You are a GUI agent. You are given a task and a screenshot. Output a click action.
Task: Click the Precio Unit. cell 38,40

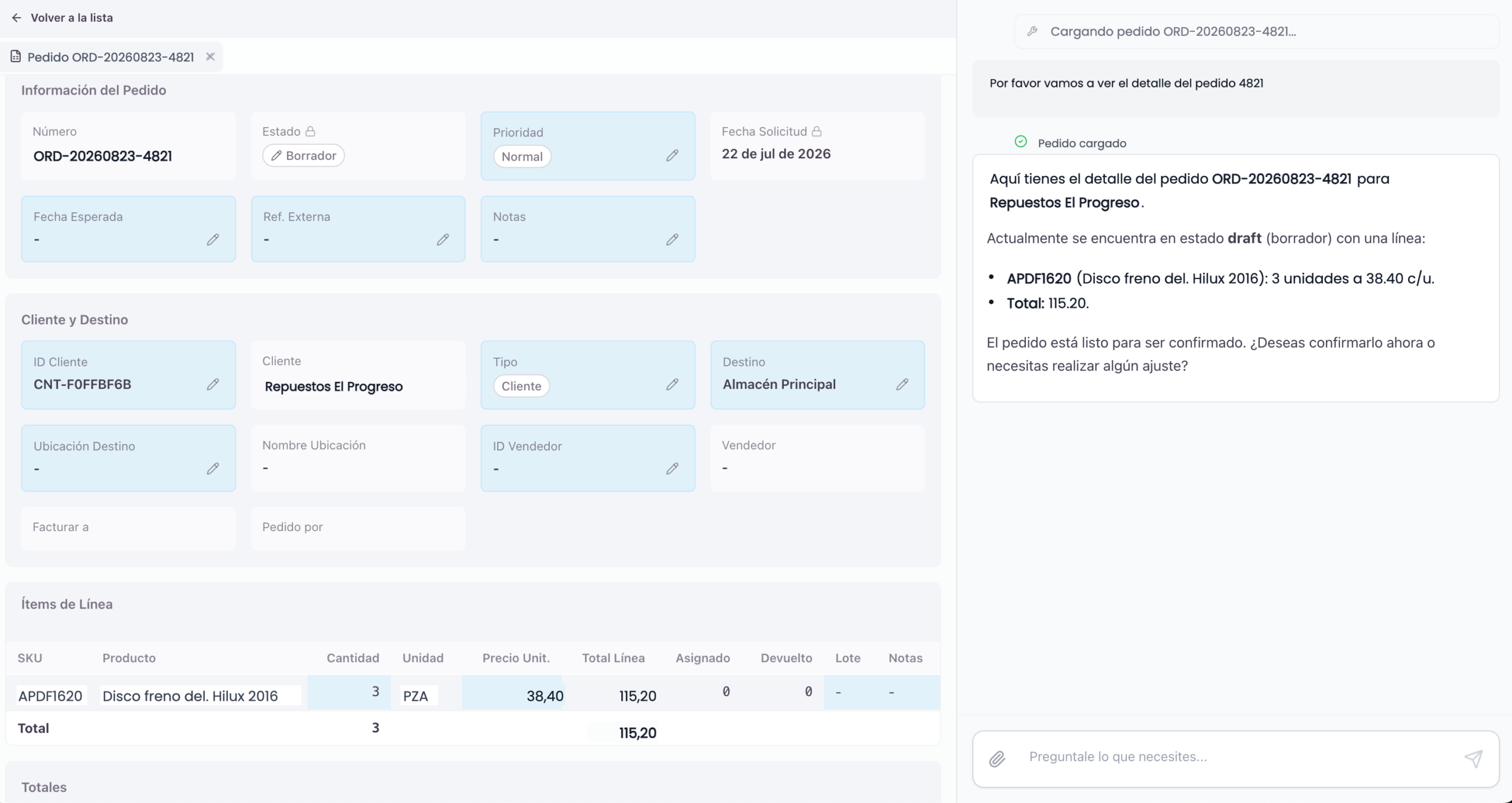(x=513, y=693)
